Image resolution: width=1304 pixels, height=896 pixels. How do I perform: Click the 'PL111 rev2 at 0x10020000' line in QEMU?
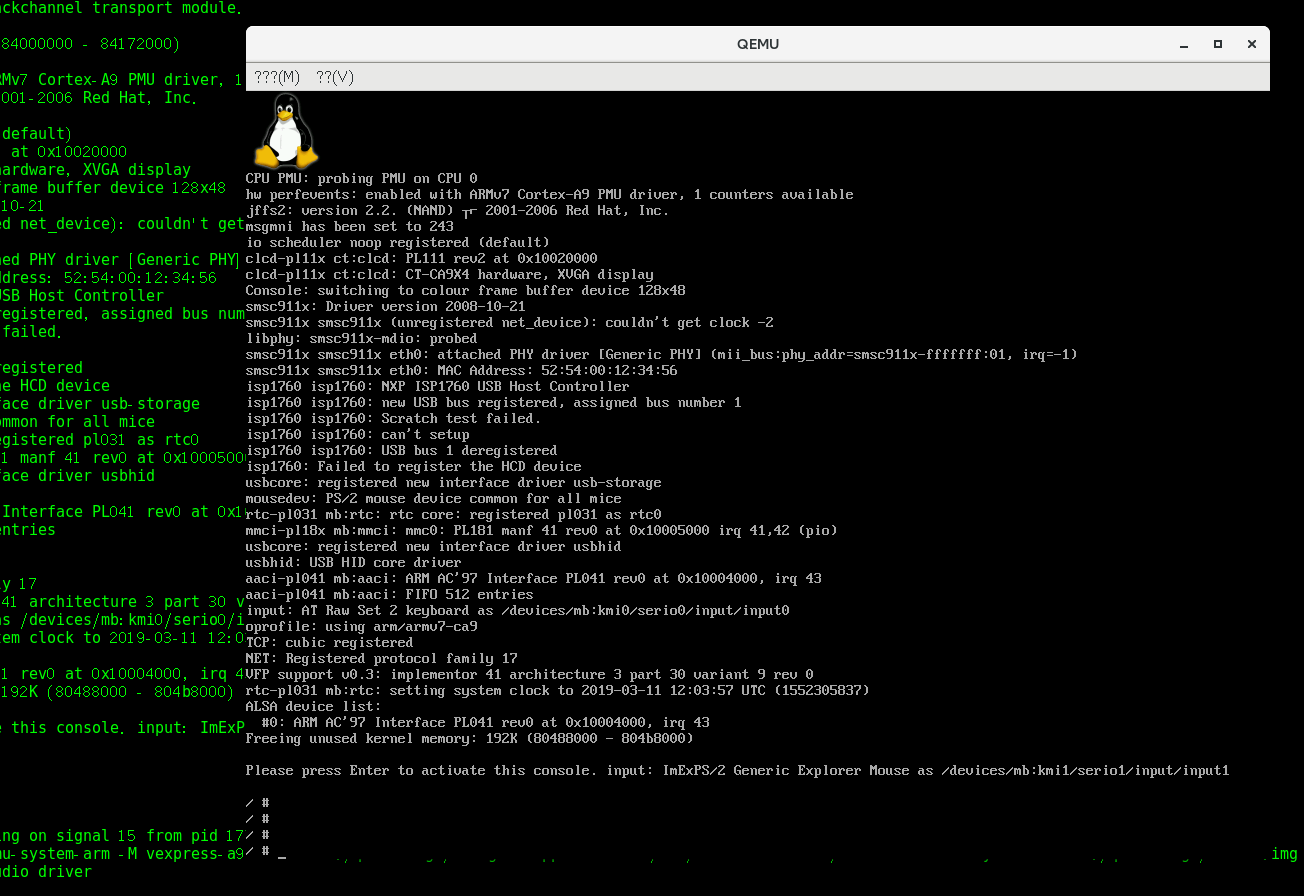point(421,259)
